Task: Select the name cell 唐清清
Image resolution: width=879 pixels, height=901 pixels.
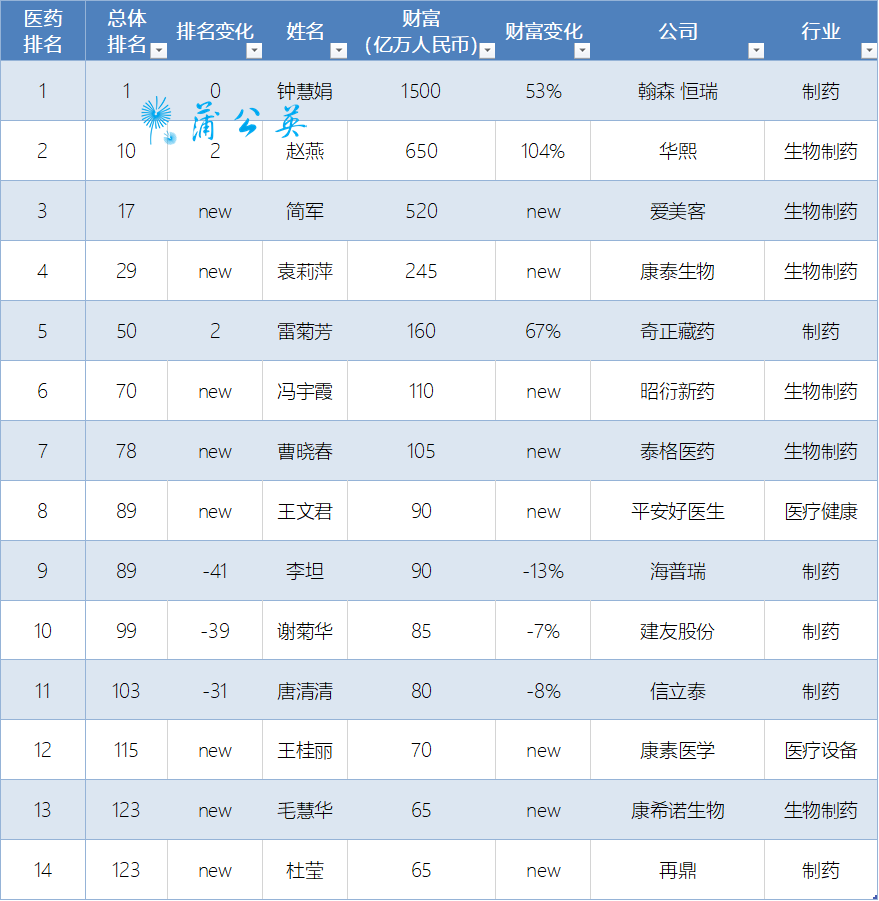Action: pos(305,691)
